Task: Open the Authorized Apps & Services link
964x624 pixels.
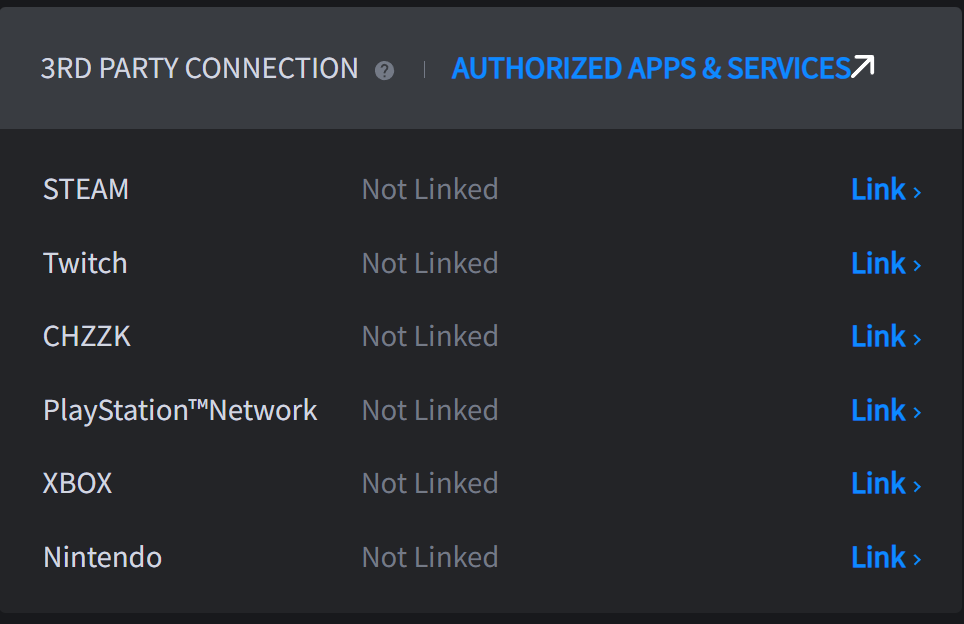Action: click(651, 68)
